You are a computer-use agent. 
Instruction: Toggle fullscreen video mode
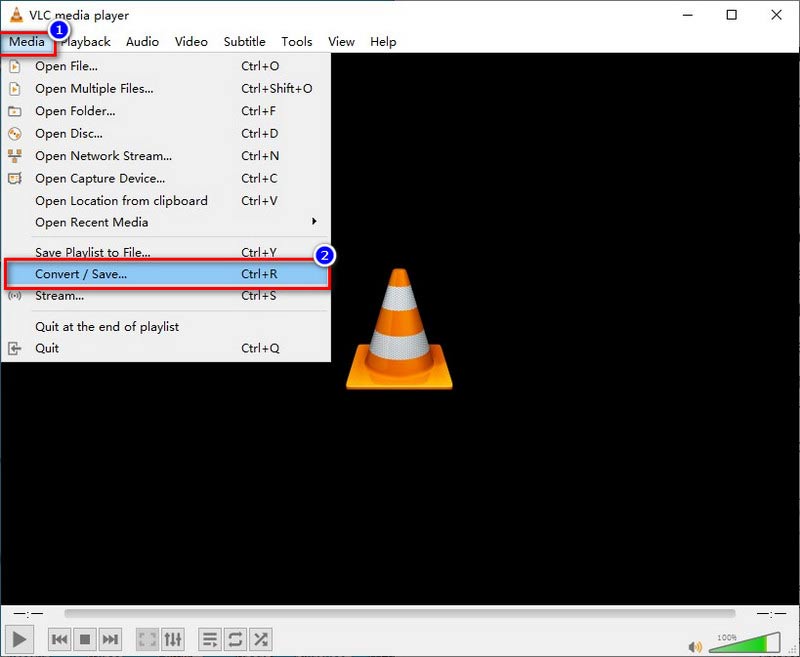tap(147, 639)
